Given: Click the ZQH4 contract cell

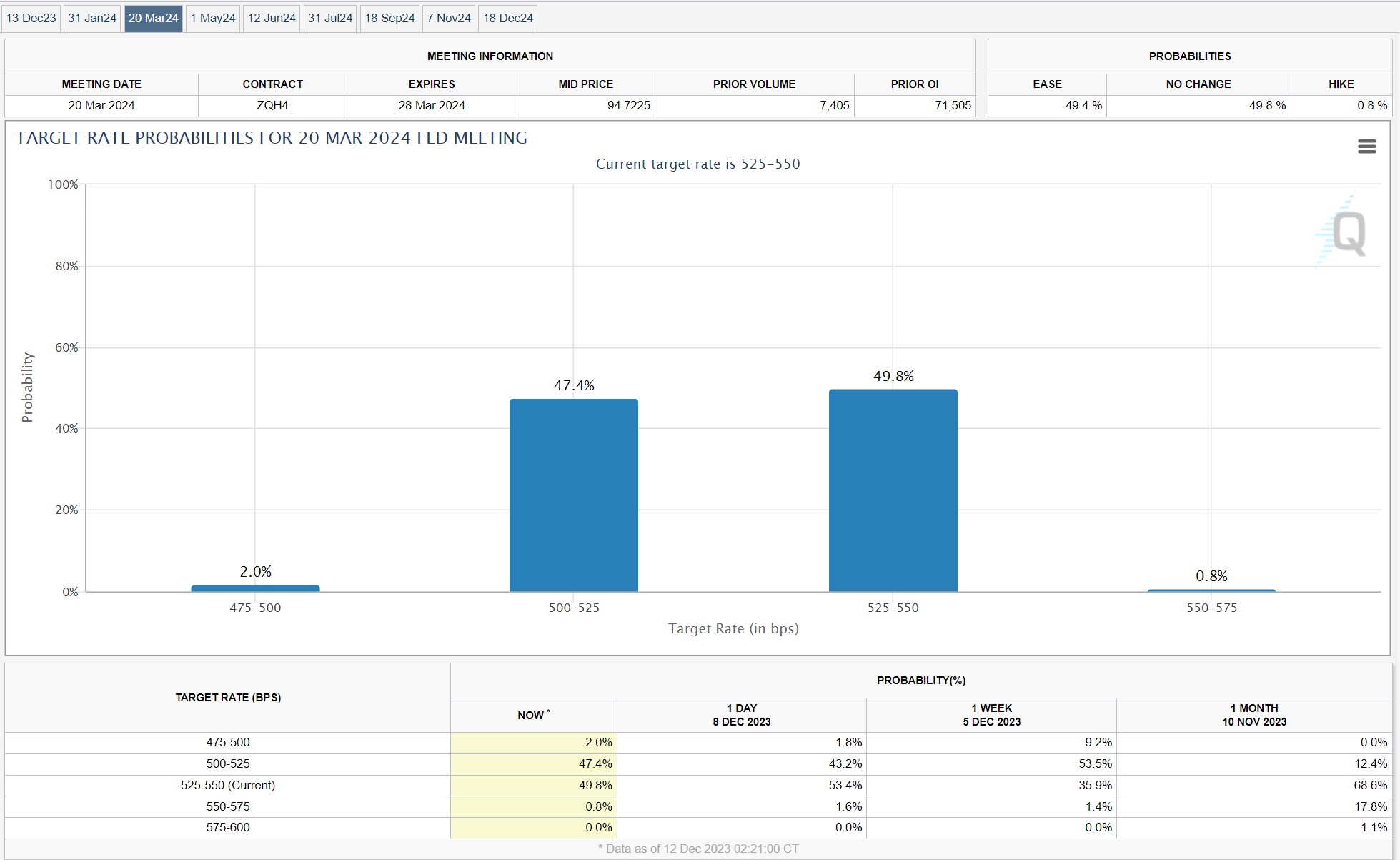Looking at the screenshot, I should pos(272,105).
